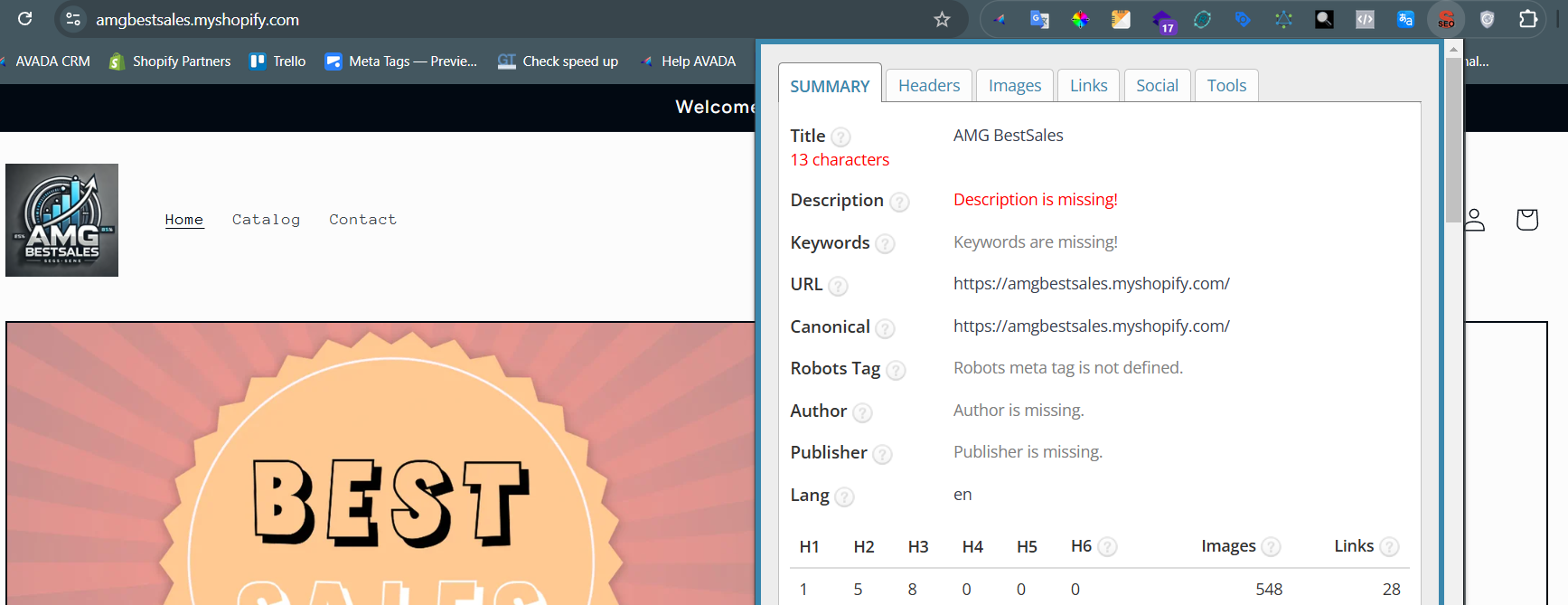Click the AMG BestSales store logo

click(61, 220)
